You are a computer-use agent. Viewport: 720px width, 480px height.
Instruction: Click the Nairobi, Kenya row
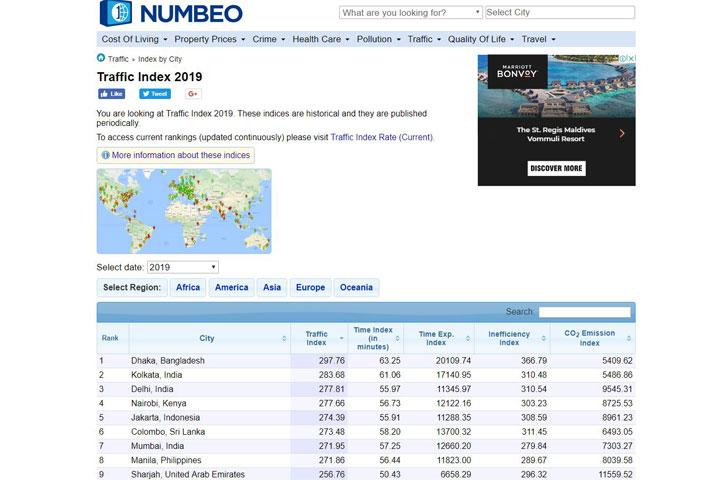click(366, 403)
